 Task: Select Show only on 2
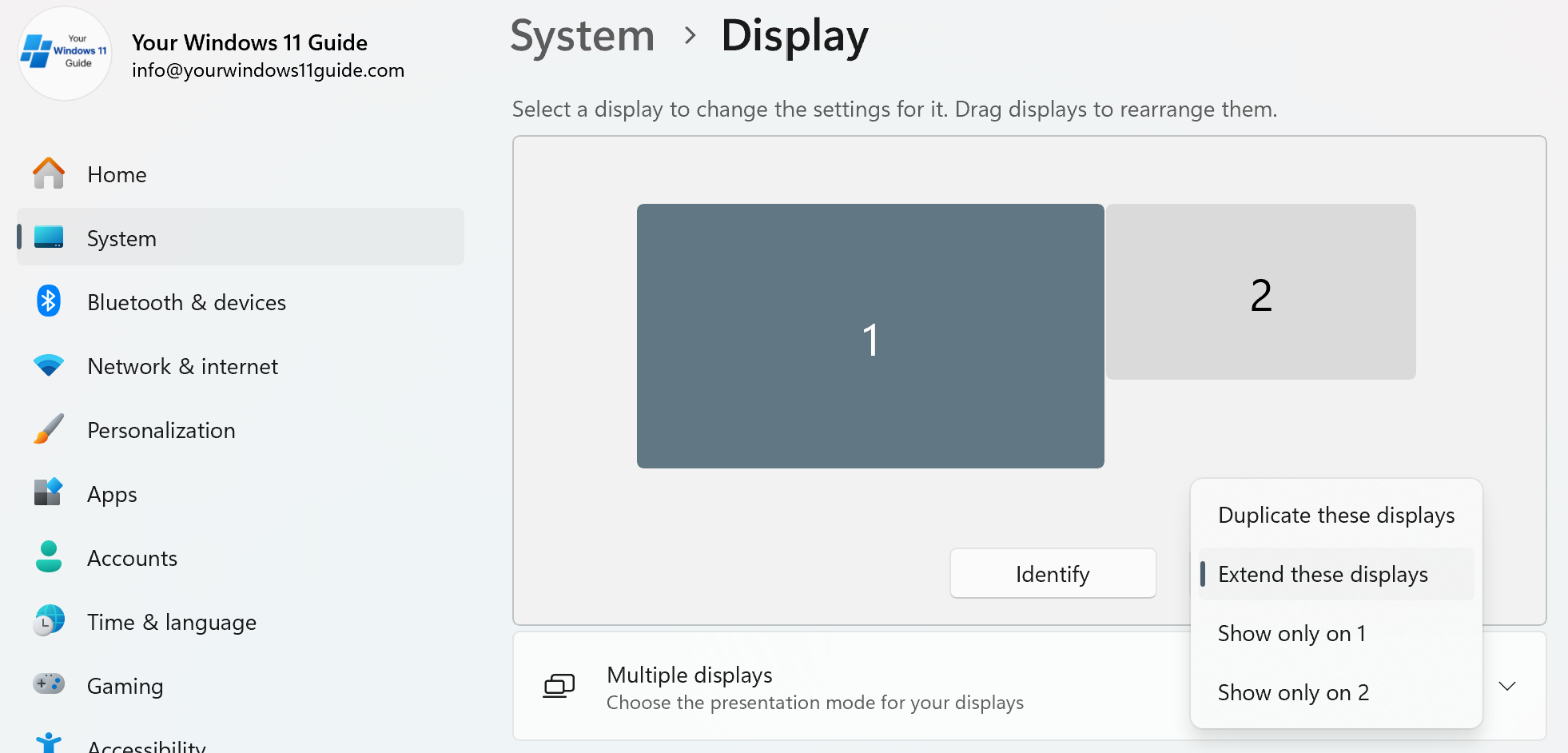[1336, 692]
